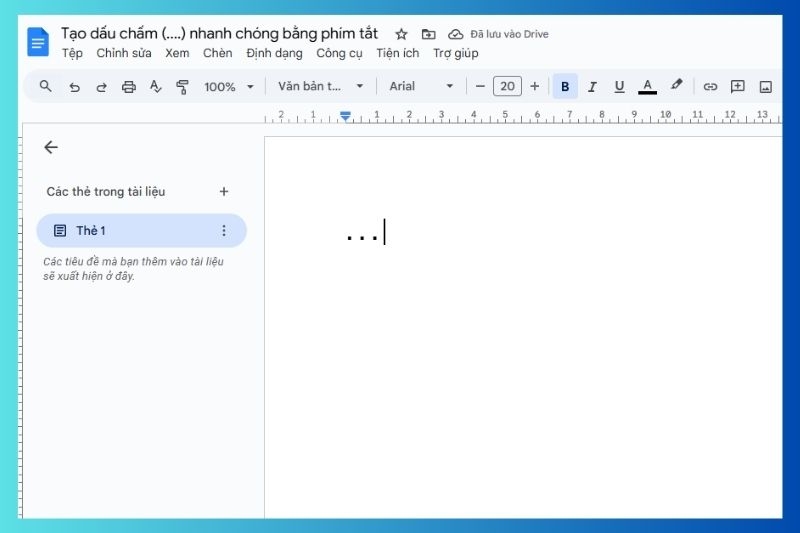This screenshot has width=800, height=533.
Task: Toggle underline formatting
Action: coord(619,87)
